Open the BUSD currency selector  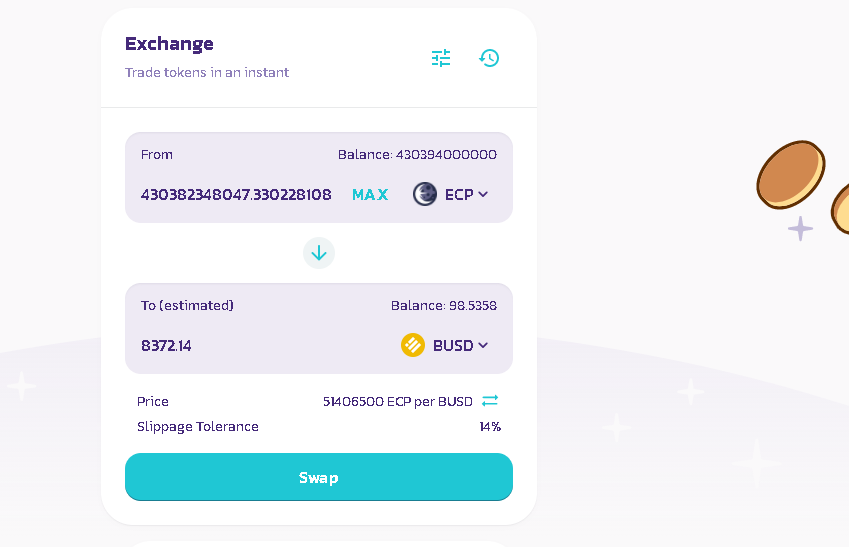tap(445, 345)
